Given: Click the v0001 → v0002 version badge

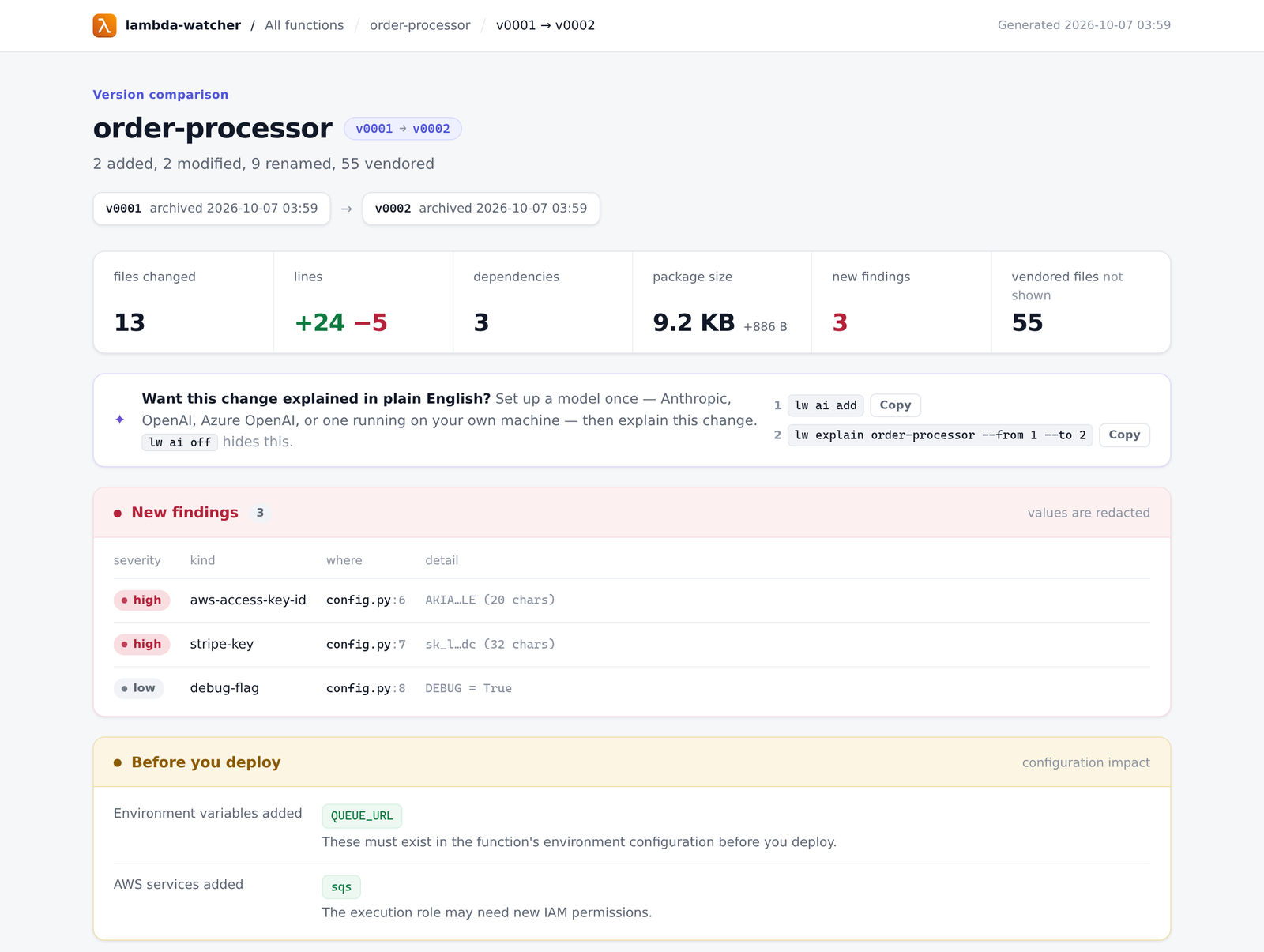Looking at the screenshot, I should [403, 129].
